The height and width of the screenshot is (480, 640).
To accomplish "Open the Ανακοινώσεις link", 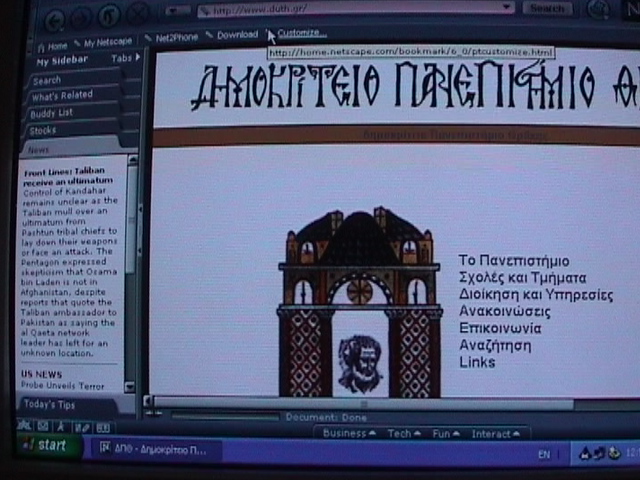I will 504,311.
